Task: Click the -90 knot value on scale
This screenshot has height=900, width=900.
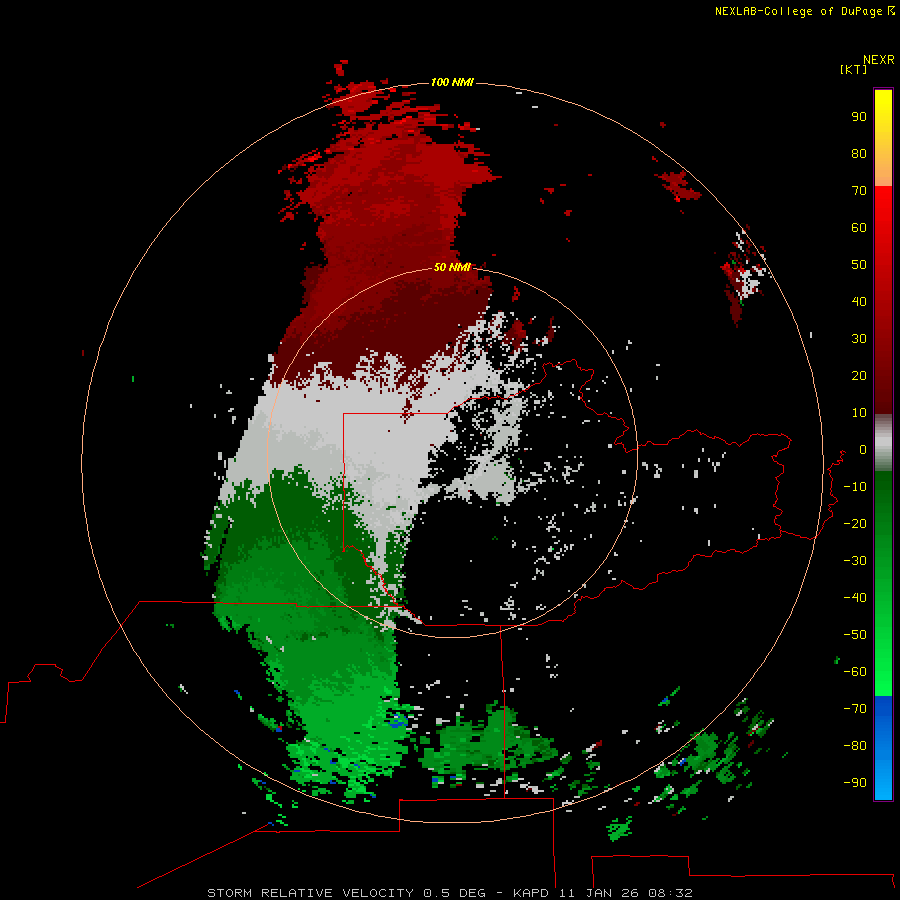Action: (x=855, y=783)
